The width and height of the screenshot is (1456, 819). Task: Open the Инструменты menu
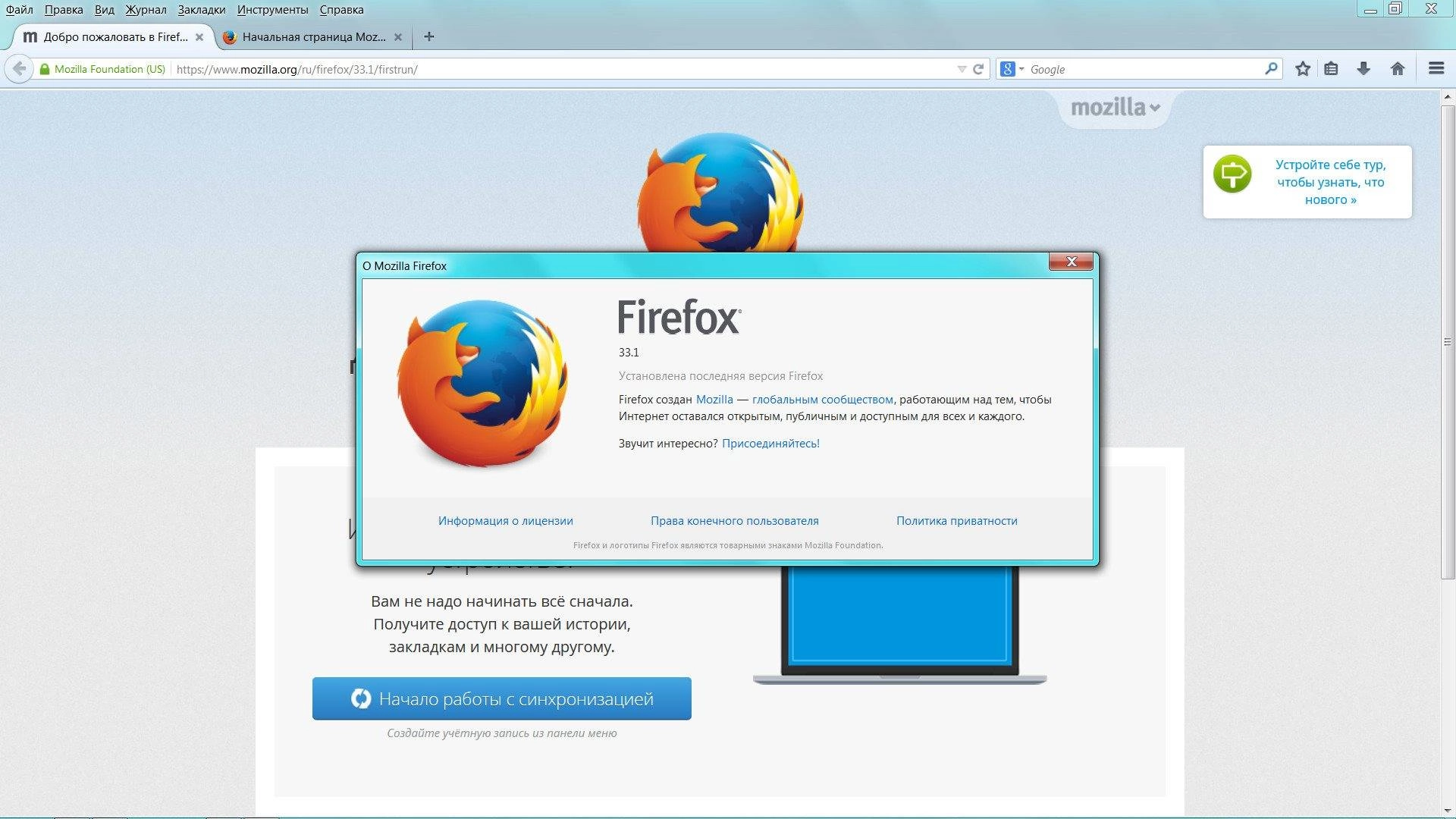(272, 10)
